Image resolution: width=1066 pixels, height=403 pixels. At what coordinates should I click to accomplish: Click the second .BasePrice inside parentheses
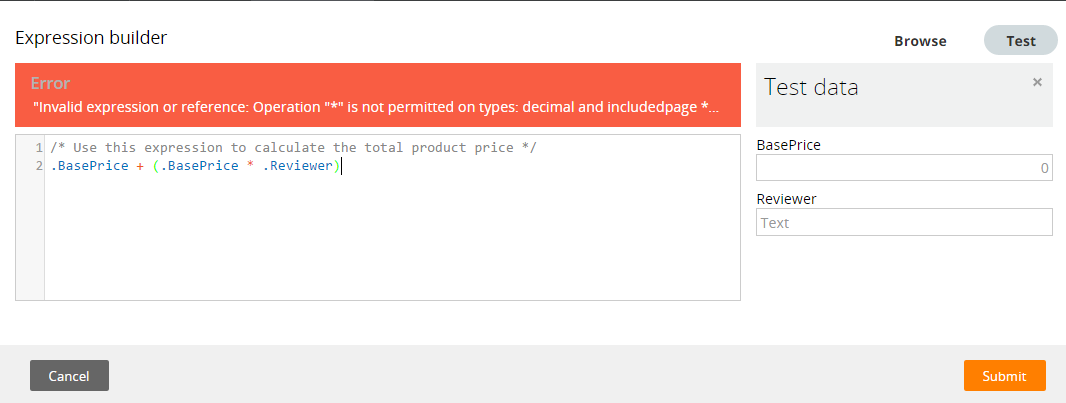199,166
